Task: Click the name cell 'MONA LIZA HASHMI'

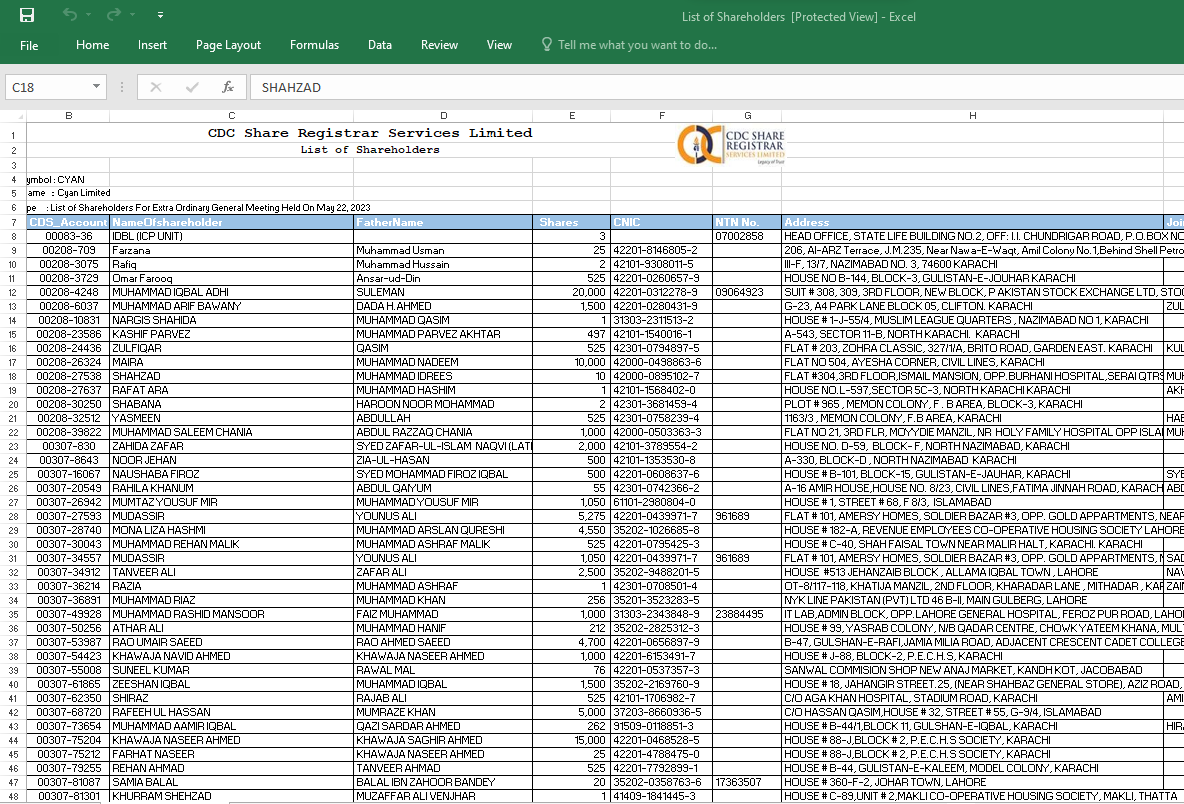Action: [232, 531]
